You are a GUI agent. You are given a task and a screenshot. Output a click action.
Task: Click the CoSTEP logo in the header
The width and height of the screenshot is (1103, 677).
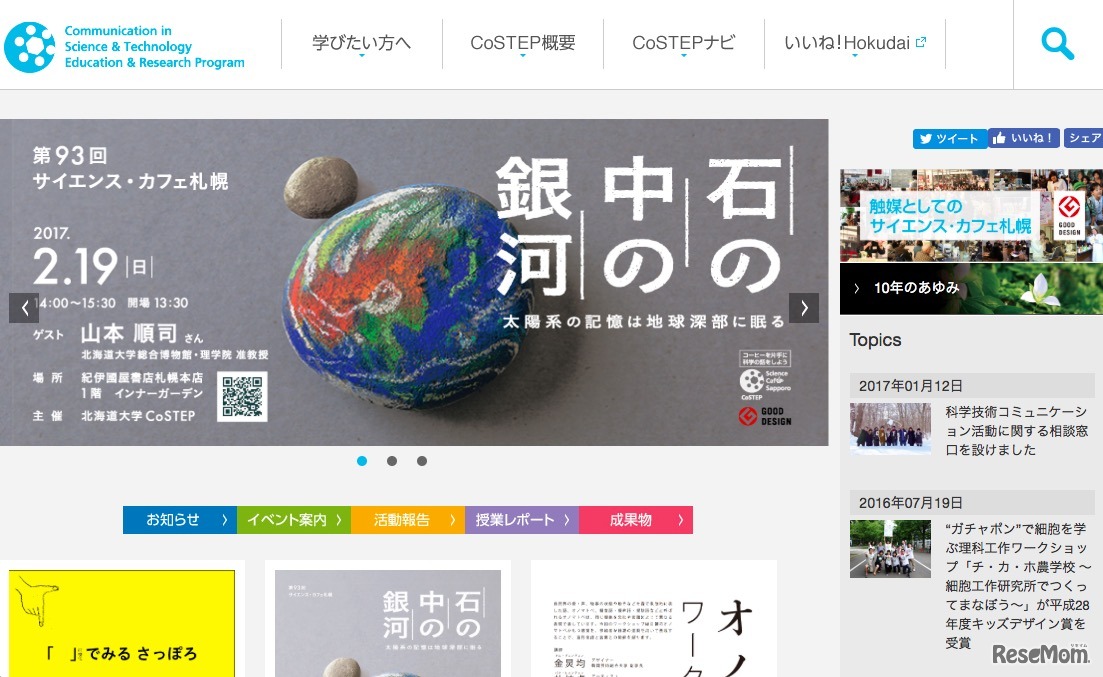point(125,46)
